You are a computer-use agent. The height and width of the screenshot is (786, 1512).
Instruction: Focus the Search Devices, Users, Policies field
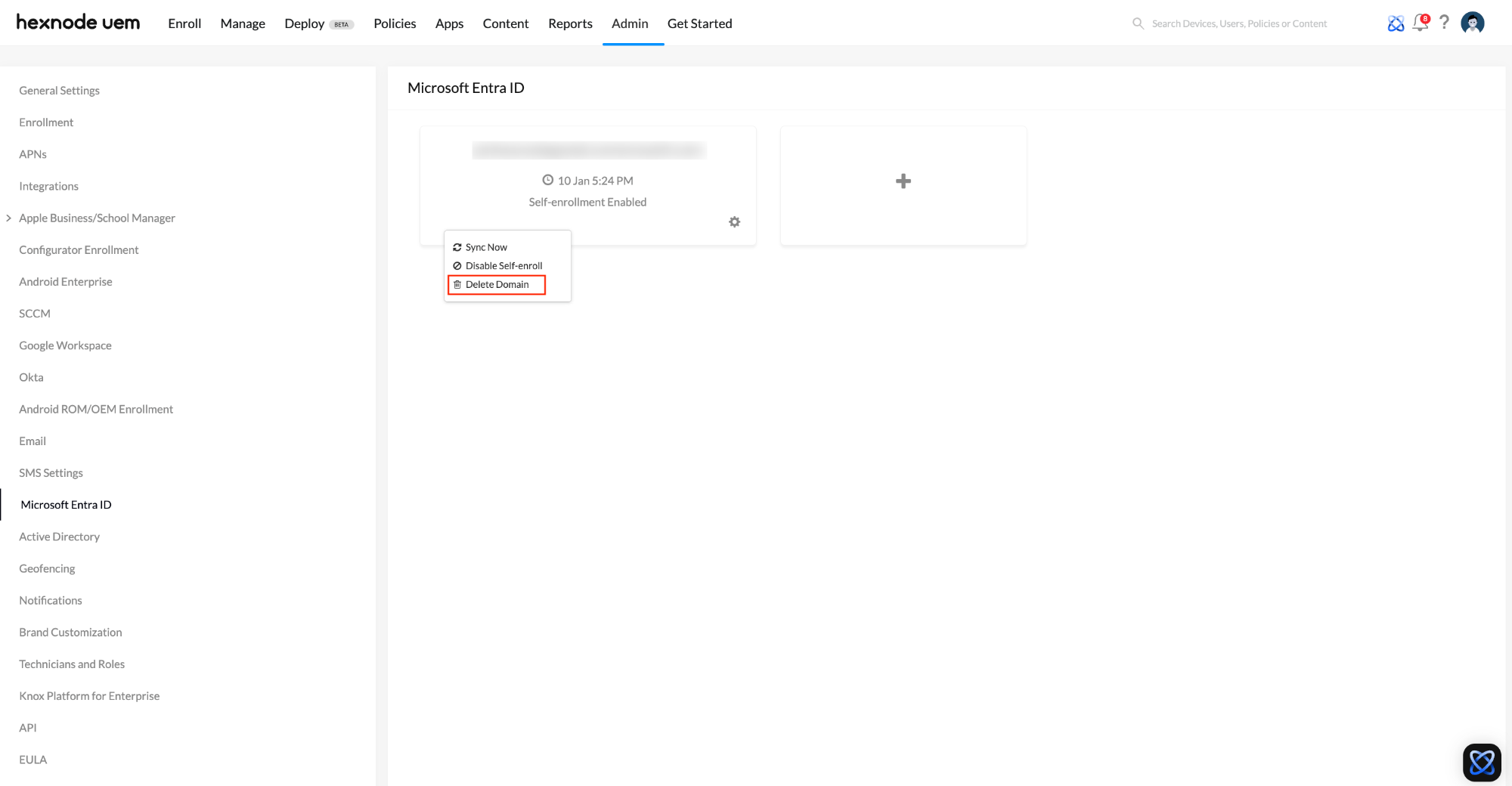point(1239,23)
